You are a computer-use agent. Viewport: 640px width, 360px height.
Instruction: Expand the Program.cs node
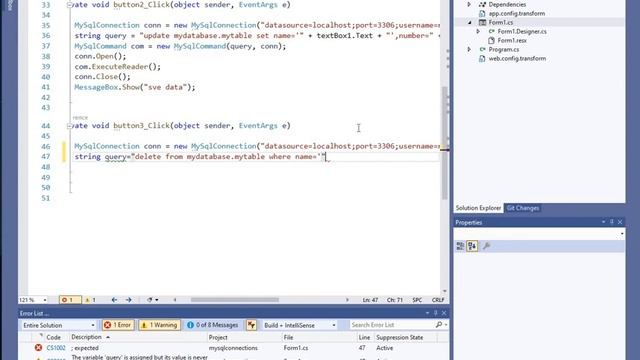pos(469,49)
